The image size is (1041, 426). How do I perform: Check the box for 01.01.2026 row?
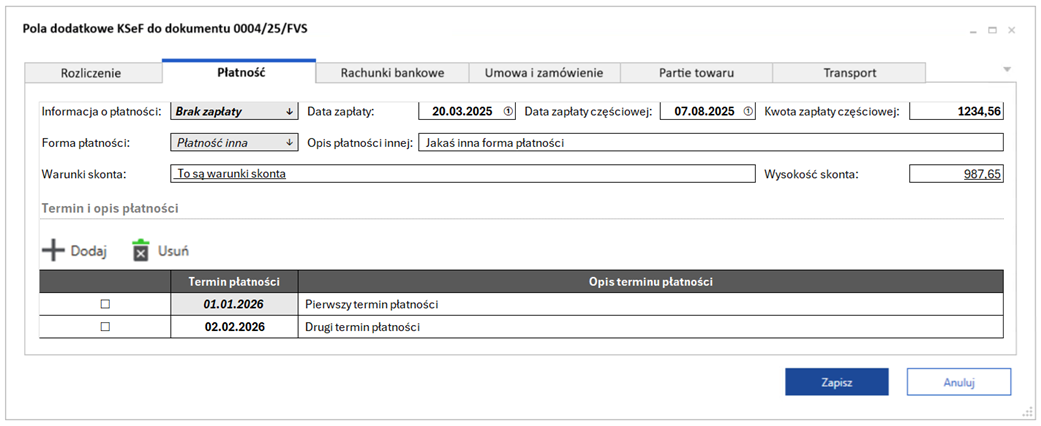pyautogui.click(x=105, y=304)
